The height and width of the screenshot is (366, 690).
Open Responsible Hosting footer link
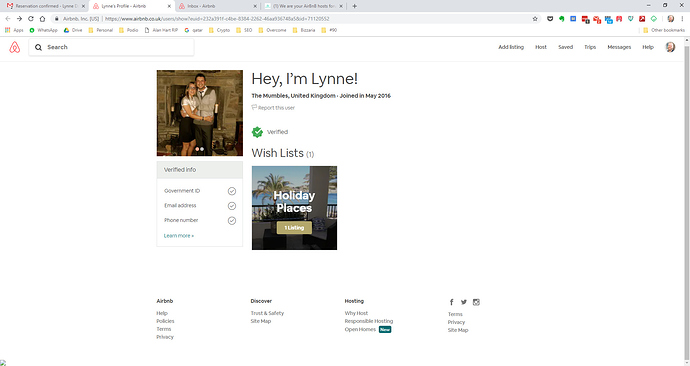369,321
